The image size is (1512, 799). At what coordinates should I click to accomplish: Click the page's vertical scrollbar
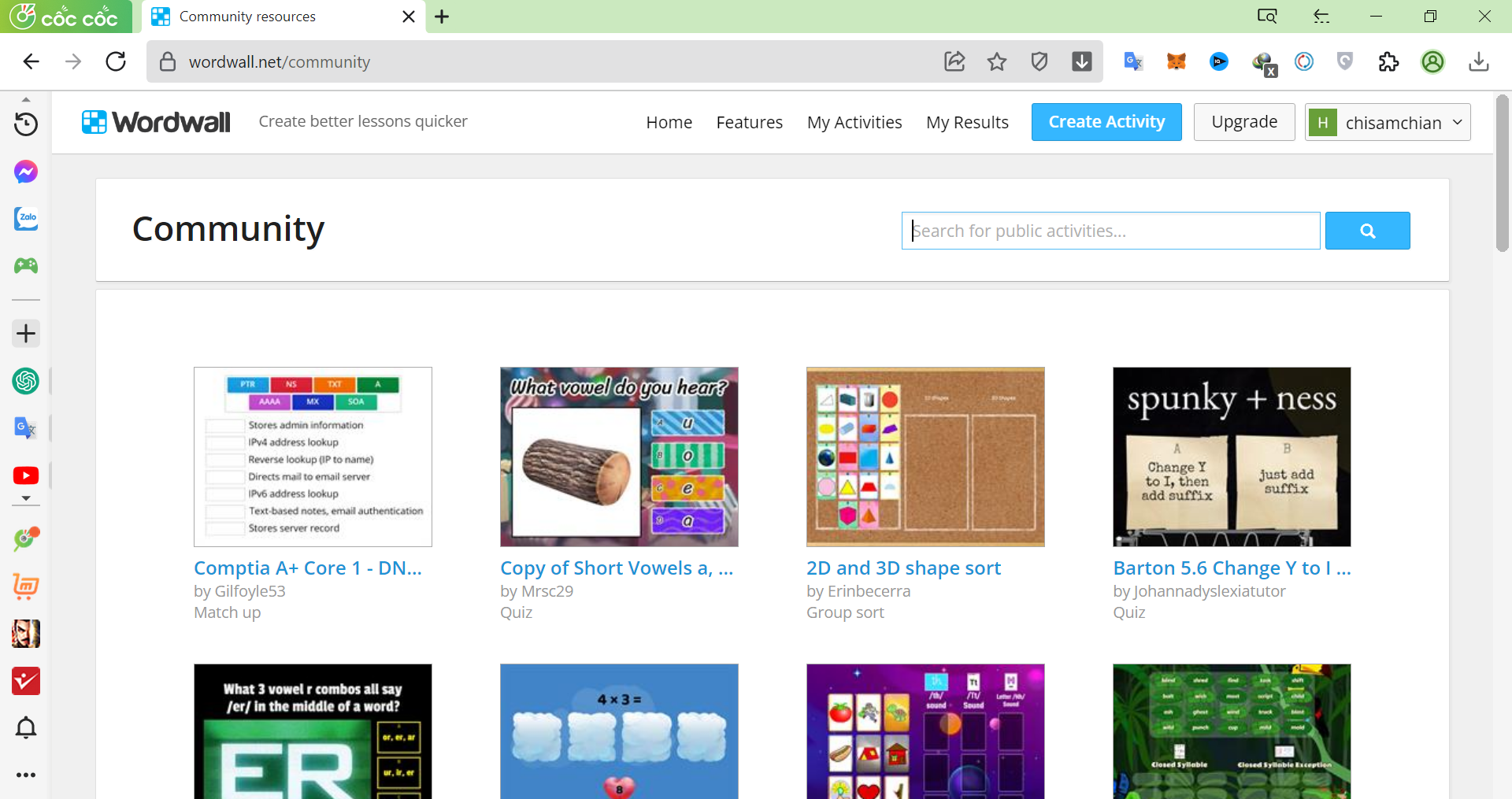click(x=1502, y=173)
